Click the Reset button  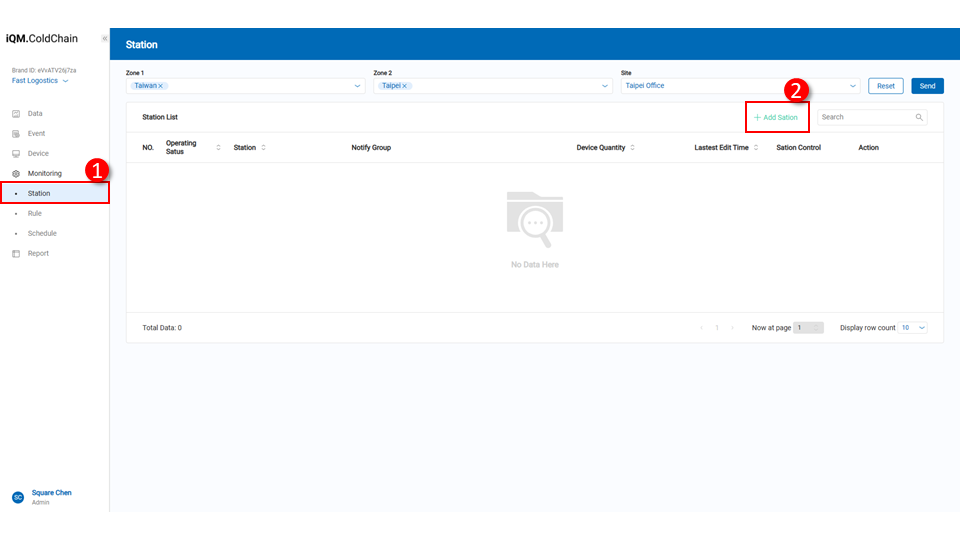pos(886,86)
